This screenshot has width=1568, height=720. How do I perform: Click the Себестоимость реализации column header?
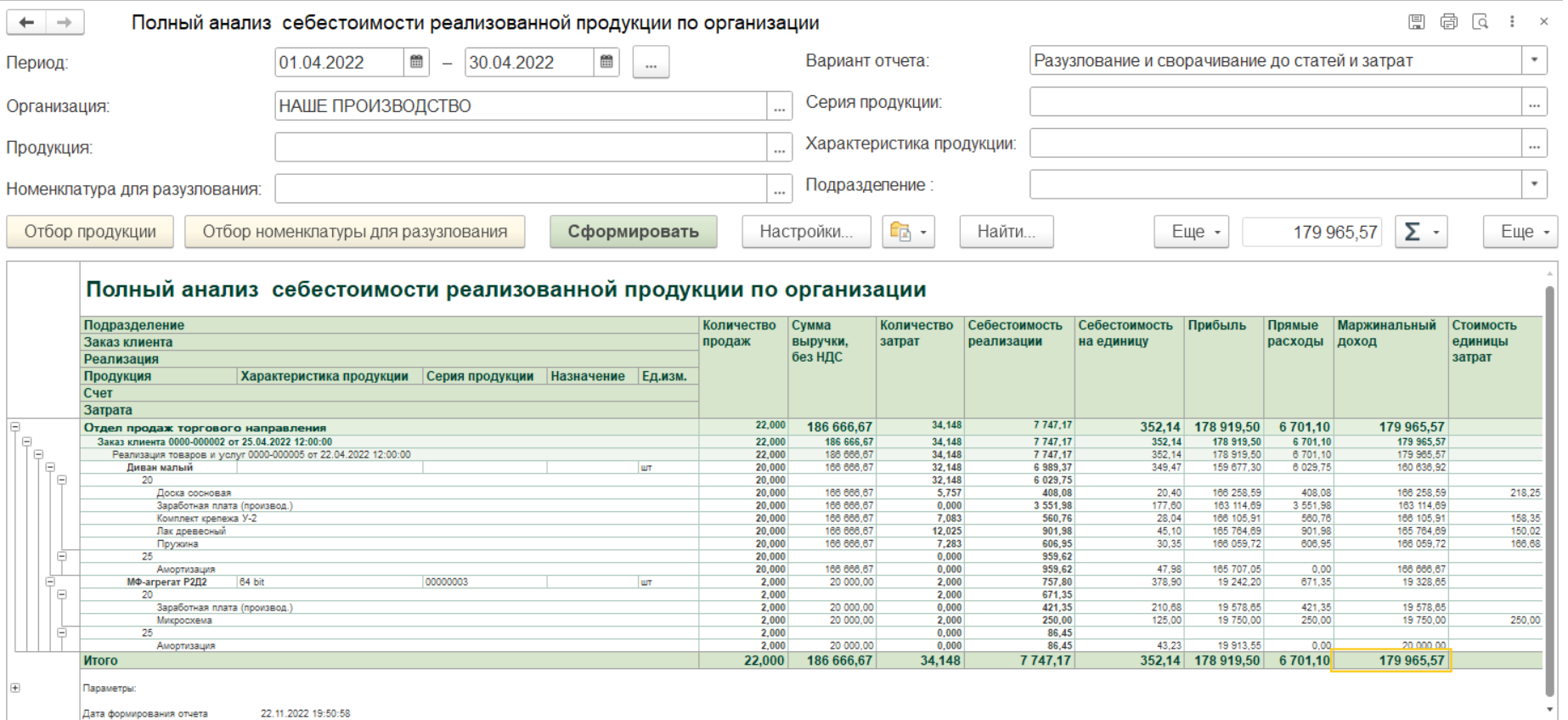click(1019, 367)
